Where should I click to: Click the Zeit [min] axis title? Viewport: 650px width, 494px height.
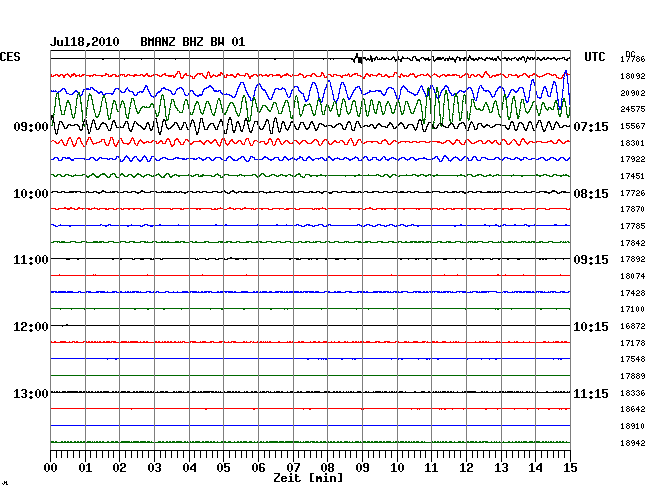click(x=308, y=478)
